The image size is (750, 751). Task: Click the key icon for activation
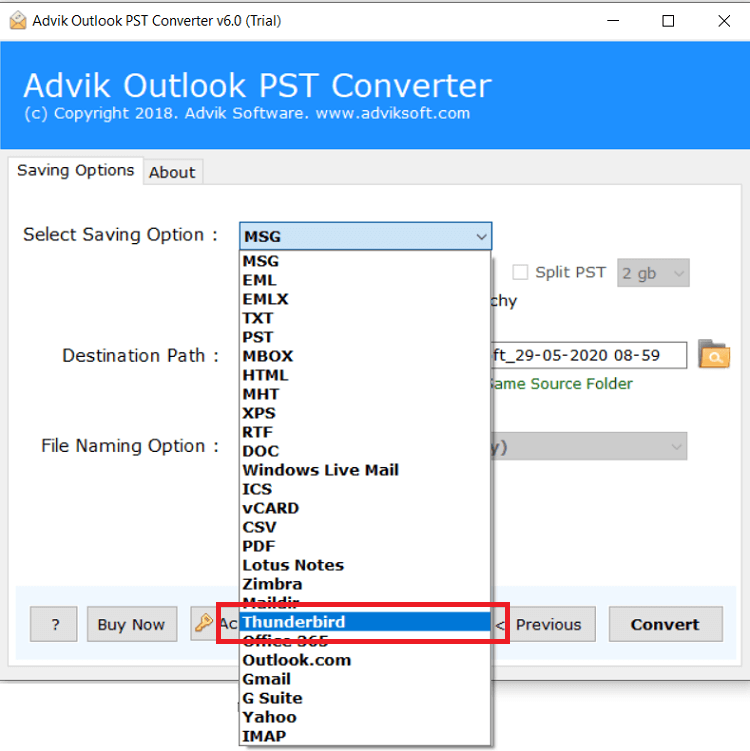coord(205,624)
